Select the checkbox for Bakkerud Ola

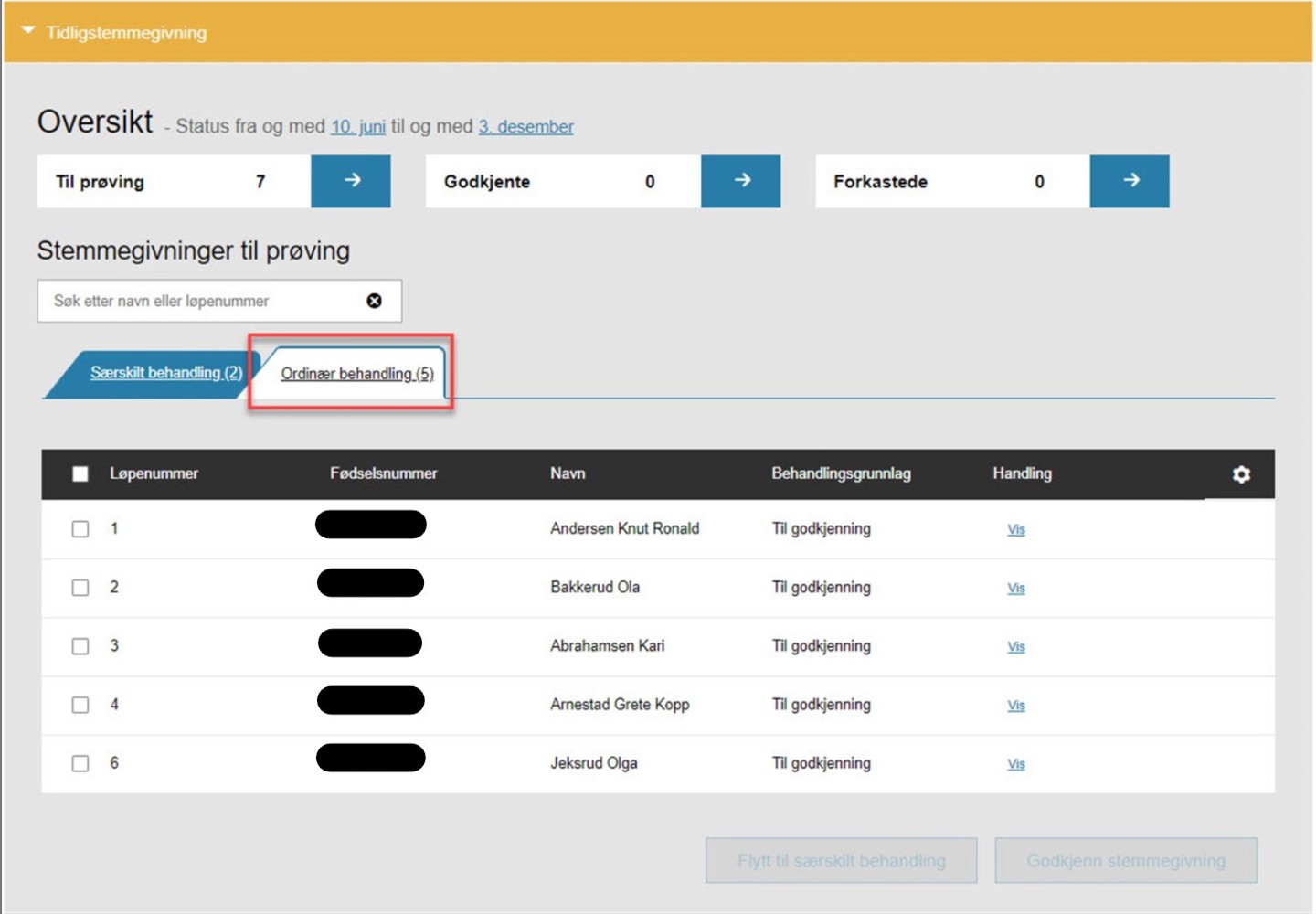(80, 588)
